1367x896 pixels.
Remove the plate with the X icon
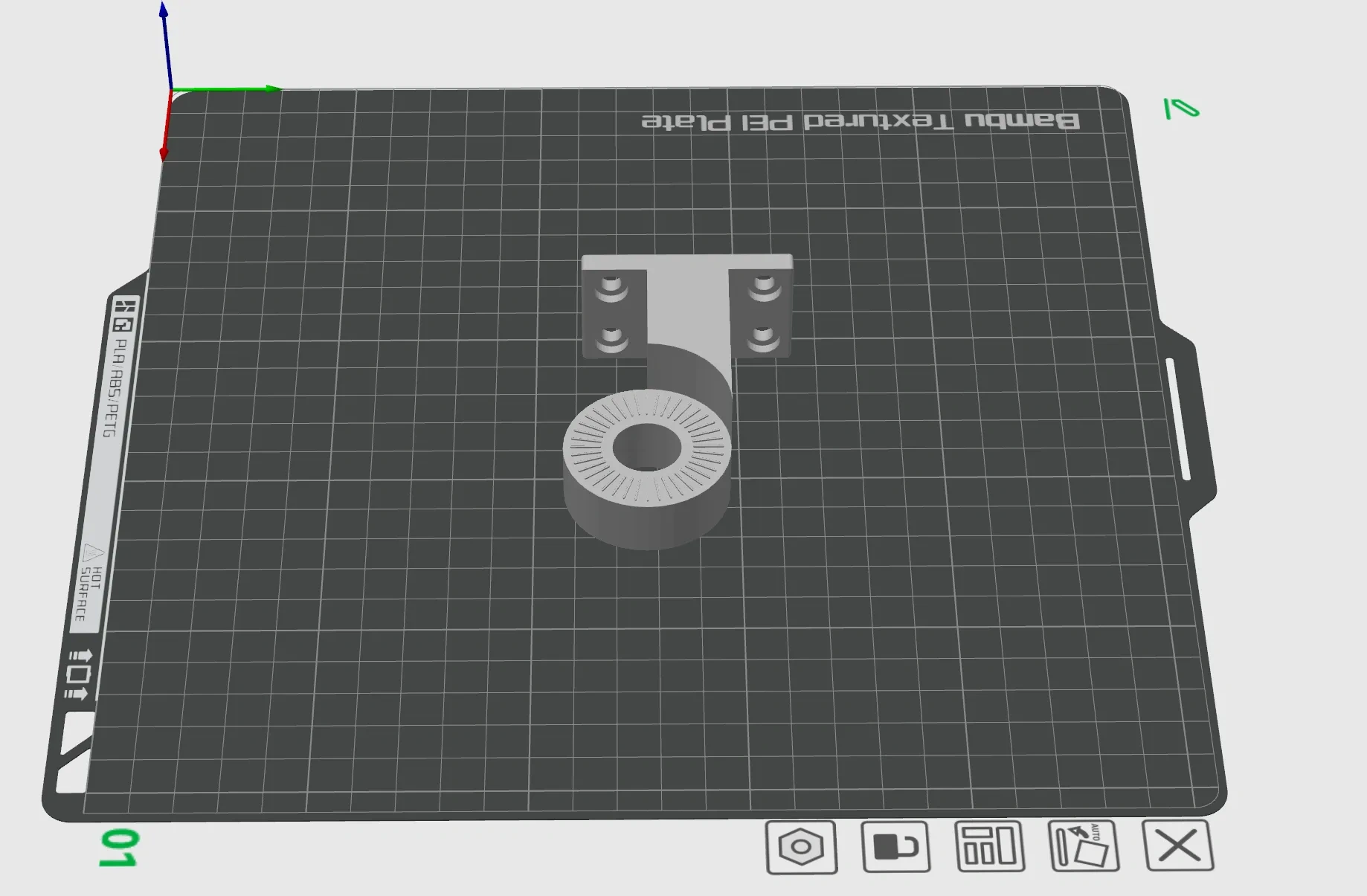pyautogui.click(x=1178, y=845)
